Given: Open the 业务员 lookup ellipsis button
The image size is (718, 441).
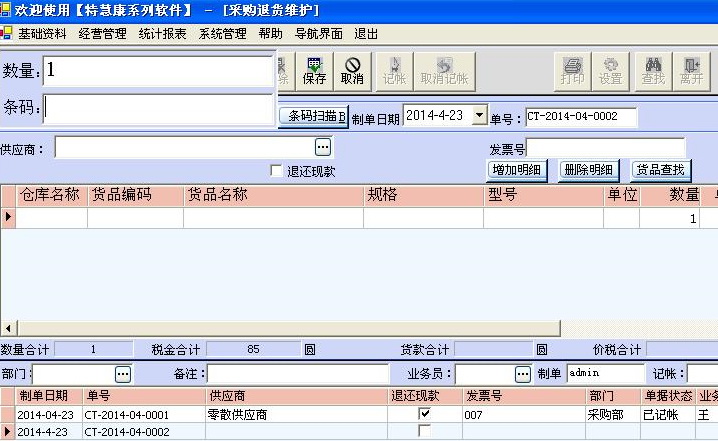Looking at the screenshot, I should pos(523,374).
